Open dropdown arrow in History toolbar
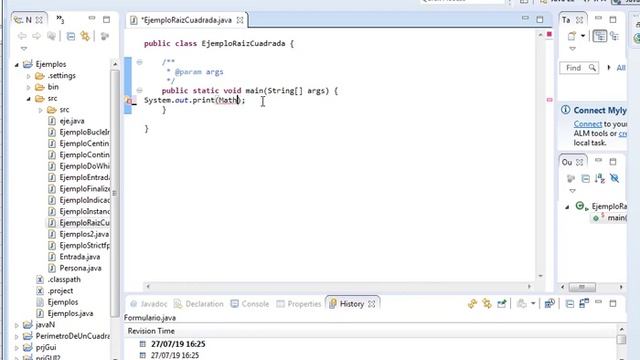 (533, 304)
